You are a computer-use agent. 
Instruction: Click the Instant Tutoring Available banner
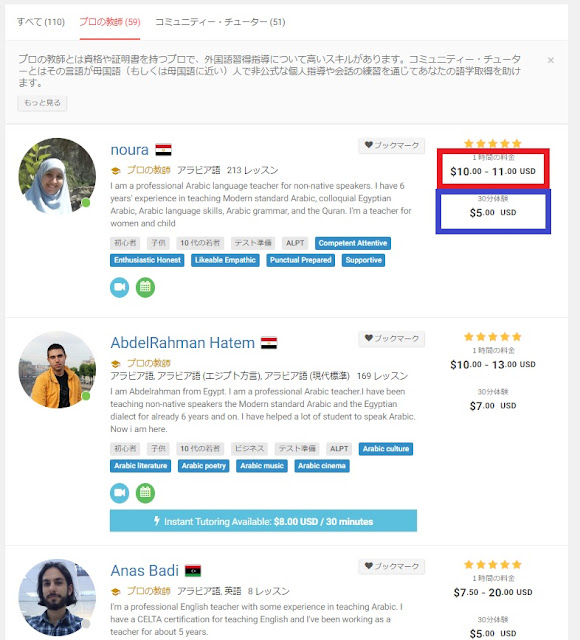pyautogui.click(x=263, y=521)
